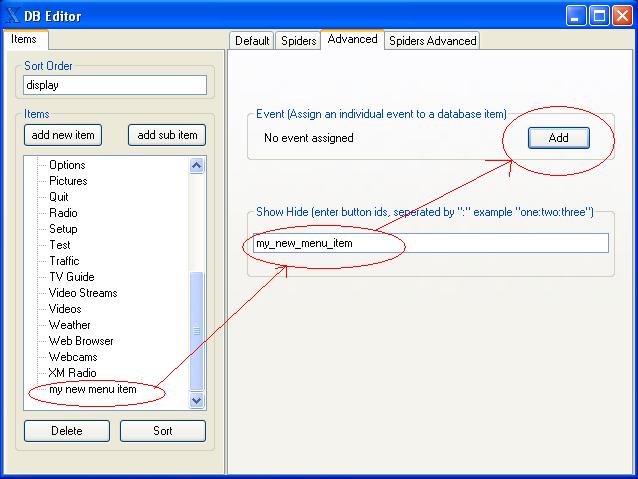This screenshot has height=479, width=638.
Task: Click the items list scrollbar thumb
Action: pyautogui.click(x=197, y=331)
